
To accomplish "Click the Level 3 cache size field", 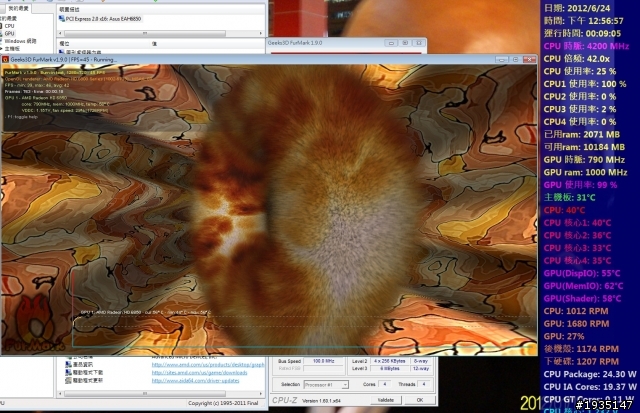I will (x=389, y=369).
